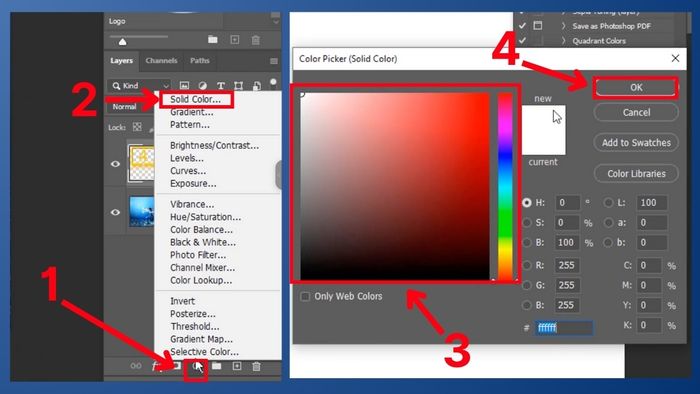The height and width of the screenshot is (394, 700).
Task: Click the new group folder icon in Libraries panel
Action: (x=213, y=40)
